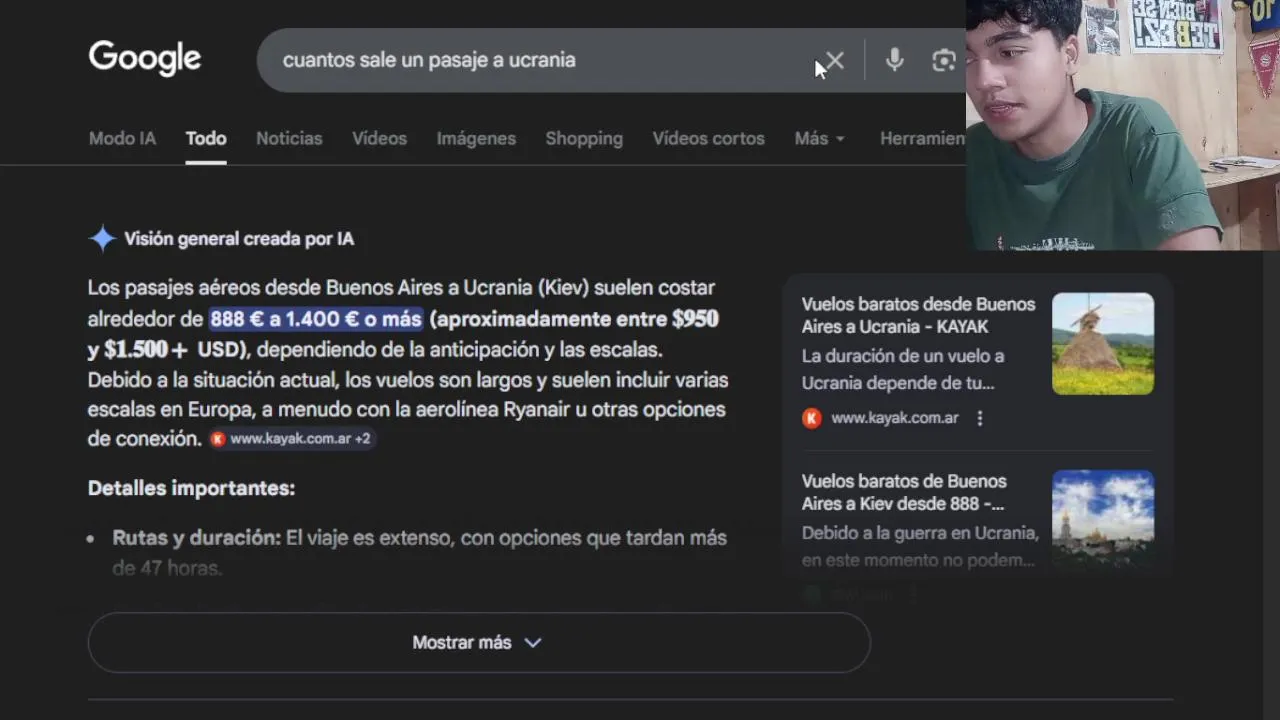
Task: Open the Noticias tab
Action: coord(289,139)
